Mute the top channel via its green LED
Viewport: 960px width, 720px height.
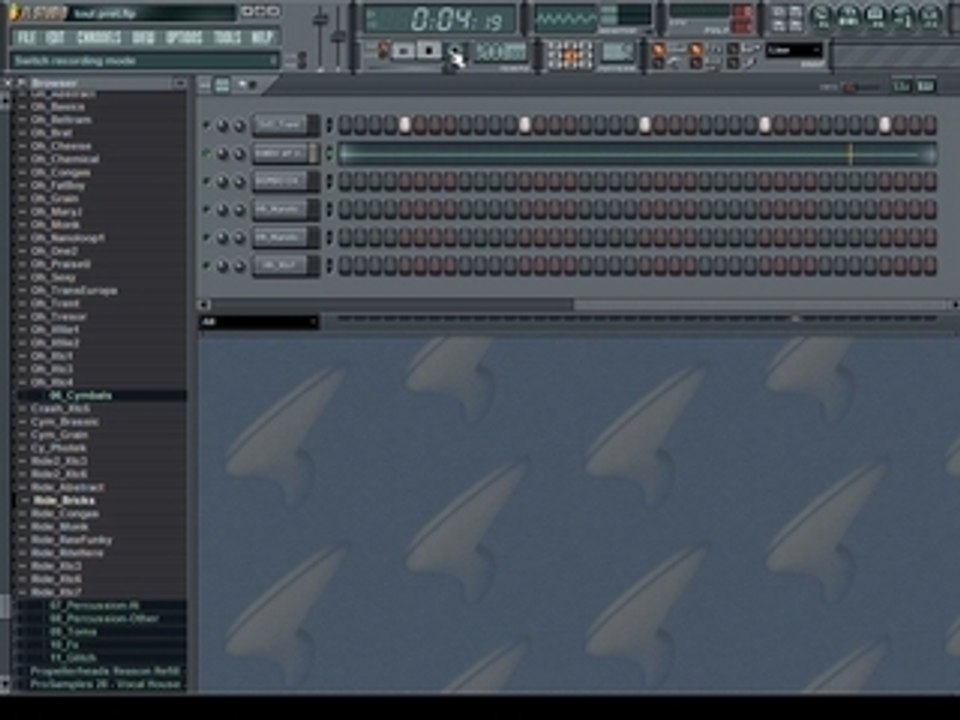pyautogui.click(x=206, y=126)
